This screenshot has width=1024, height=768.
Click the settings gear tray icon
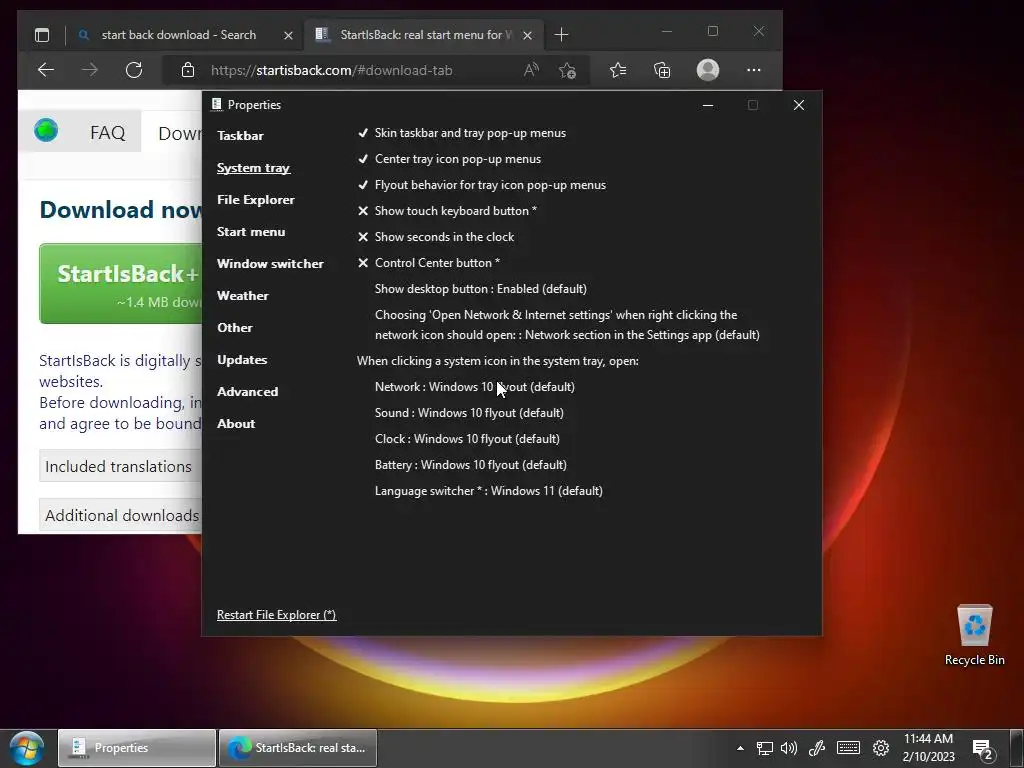[x=881, y=748]
